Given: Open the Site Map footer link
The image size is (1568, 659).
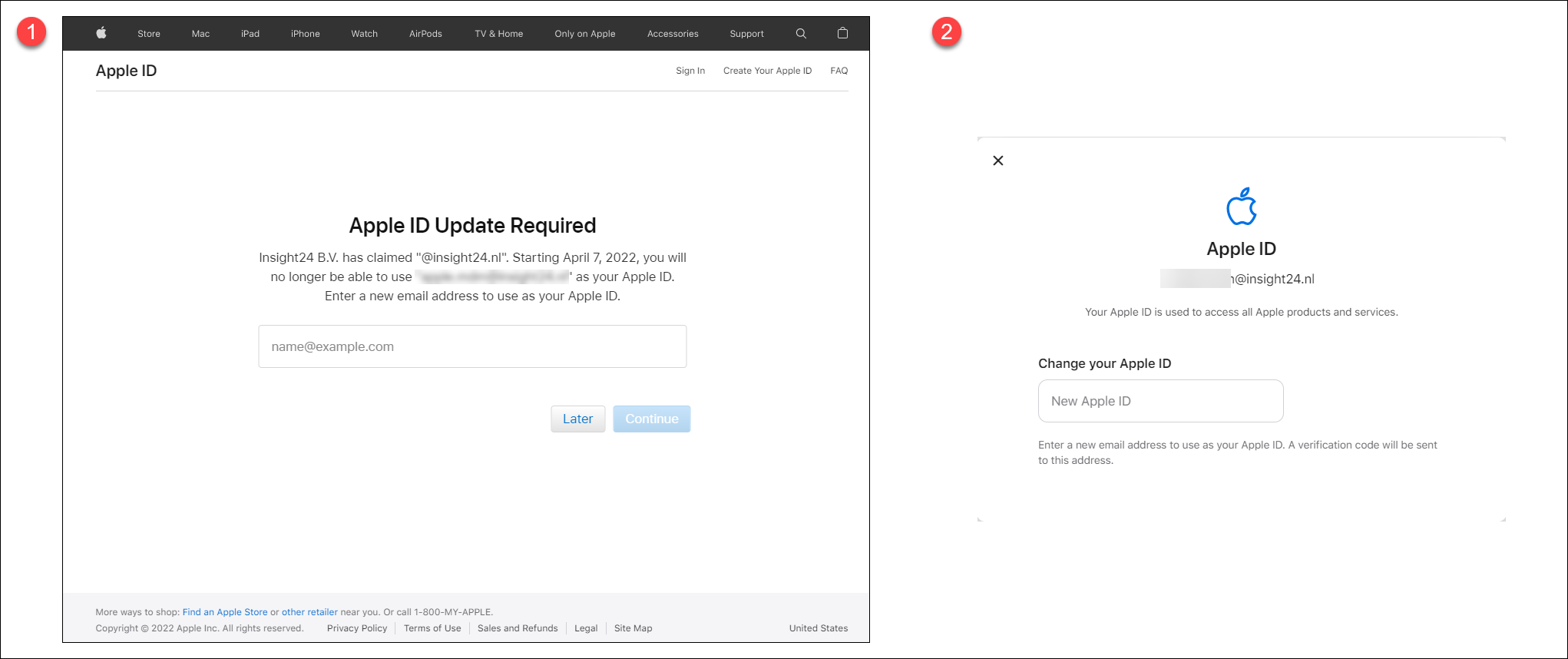Looking at the screenshot, I should pyautogui.click(x=633, y=628).
